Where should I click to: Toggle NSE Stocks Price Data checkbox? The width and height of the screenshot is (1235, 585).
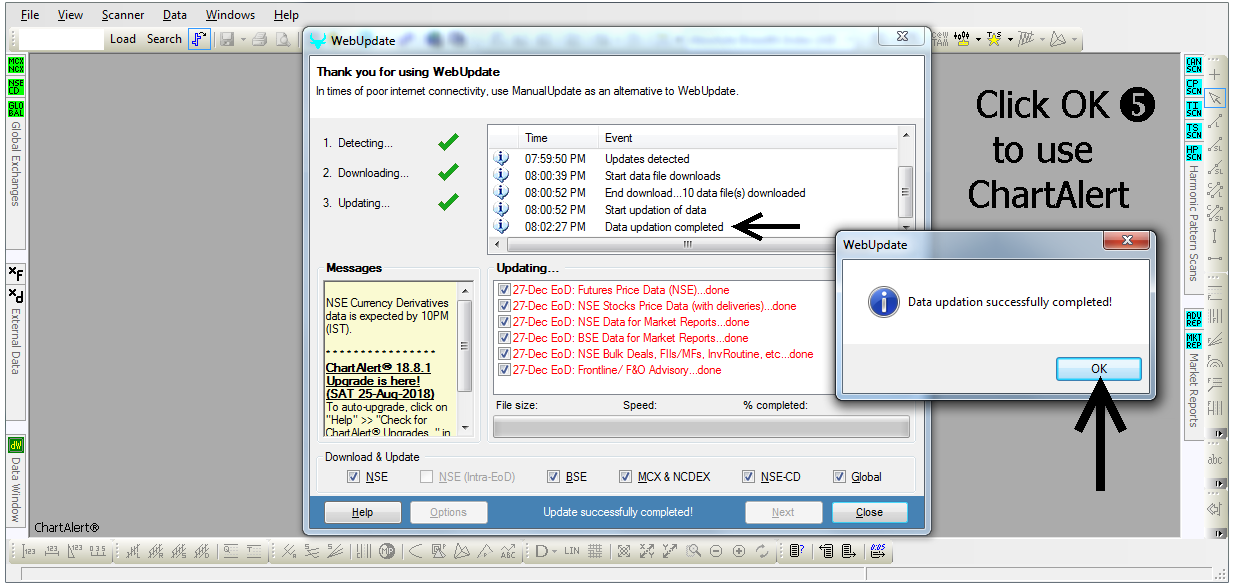click(x=504, y=306)
